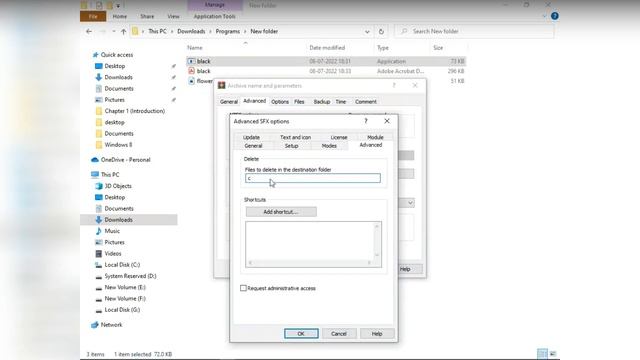Open File menu in Explorer ribbon
Screen dimensions: 640x360
(x=93, y=16)
